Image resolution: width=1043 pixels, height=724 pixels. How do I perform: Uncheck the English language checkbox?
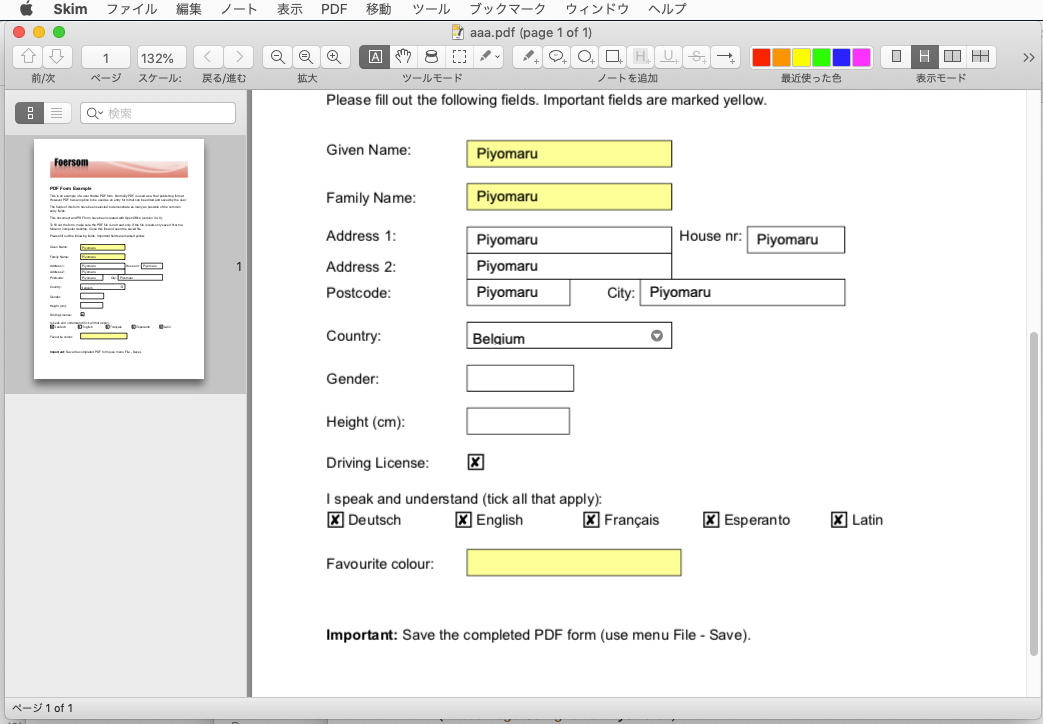tap(463, 519)
